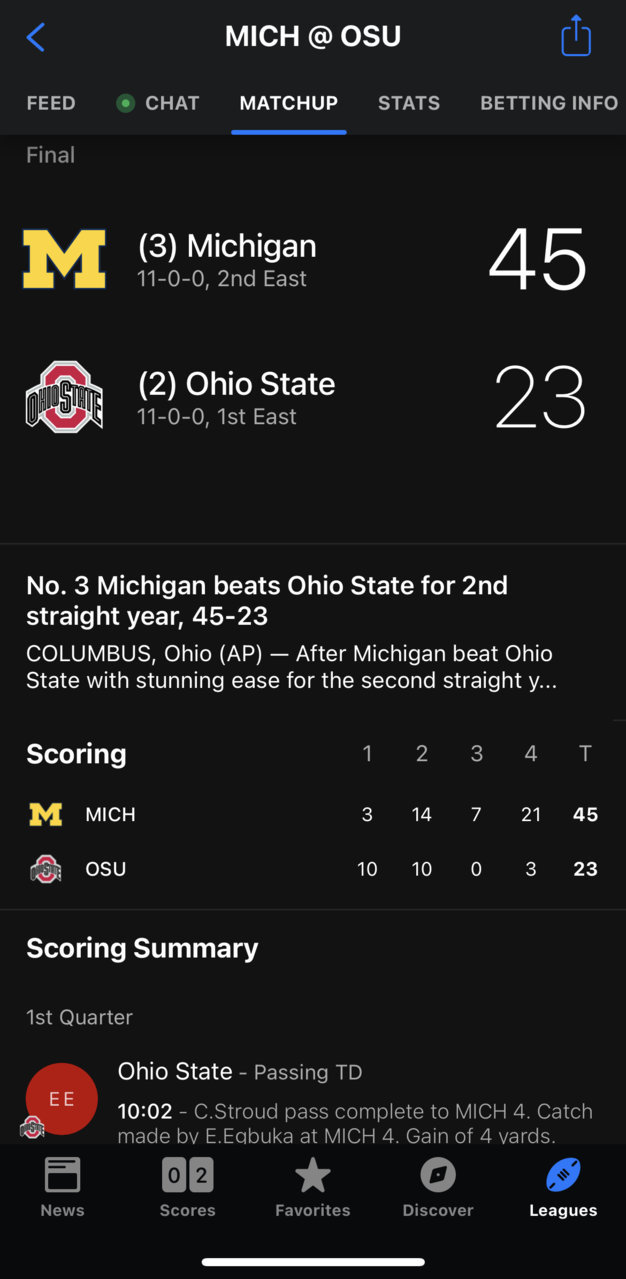
Task: Open the share icon
Action: click(x=576, y=36)
